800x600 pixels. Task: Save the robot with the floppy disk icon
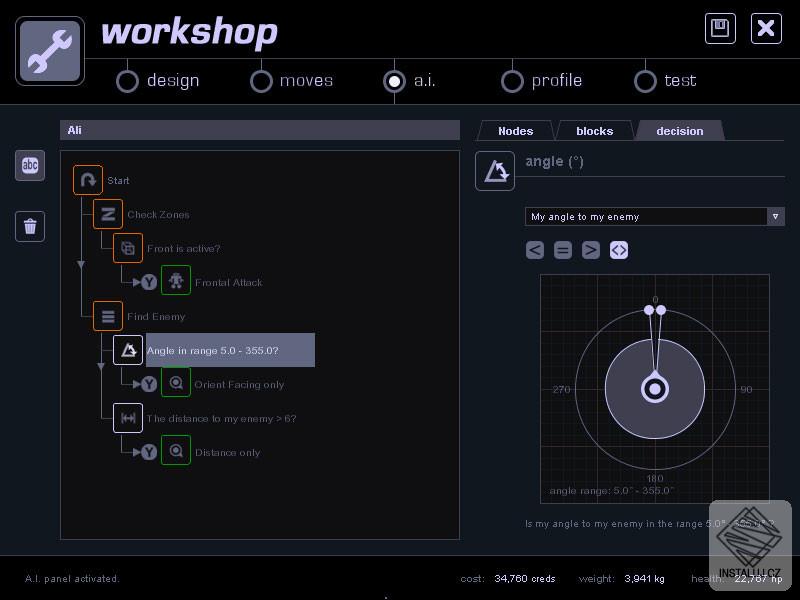720,28
